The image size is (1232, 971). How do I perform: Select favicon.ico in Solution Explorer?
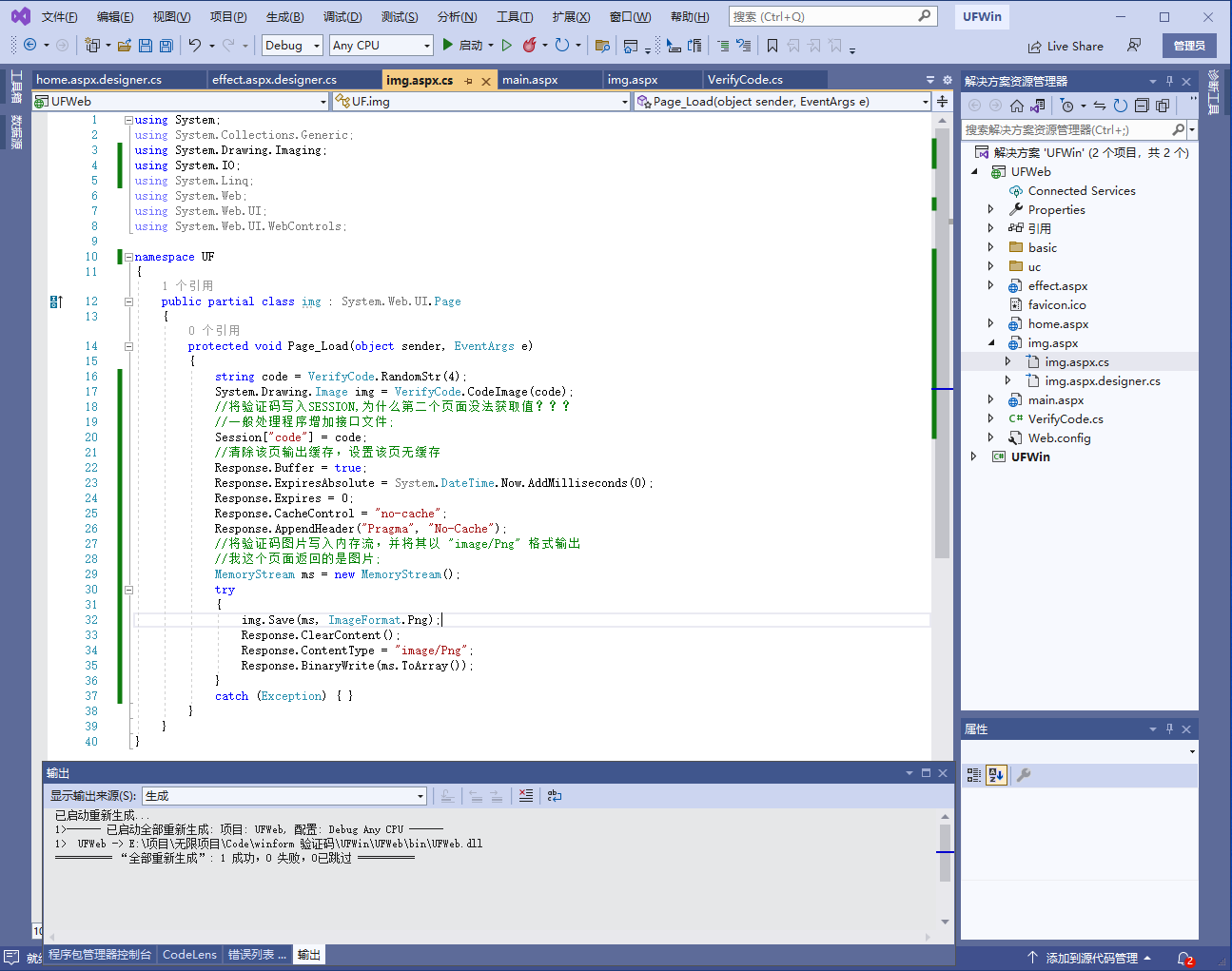[x=1056, y=305]
